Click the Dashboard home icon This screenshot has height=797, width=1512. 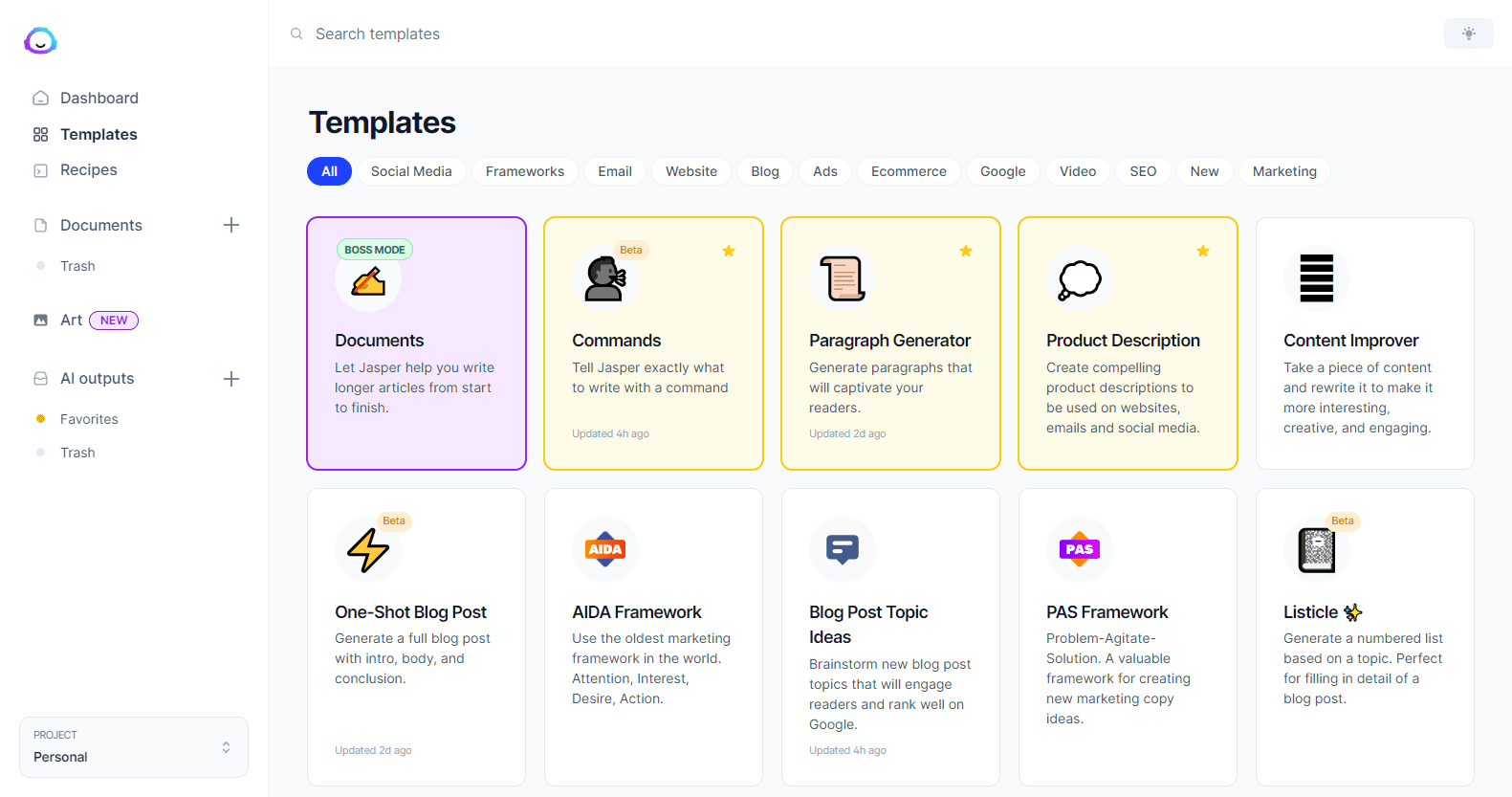(40, 98)
